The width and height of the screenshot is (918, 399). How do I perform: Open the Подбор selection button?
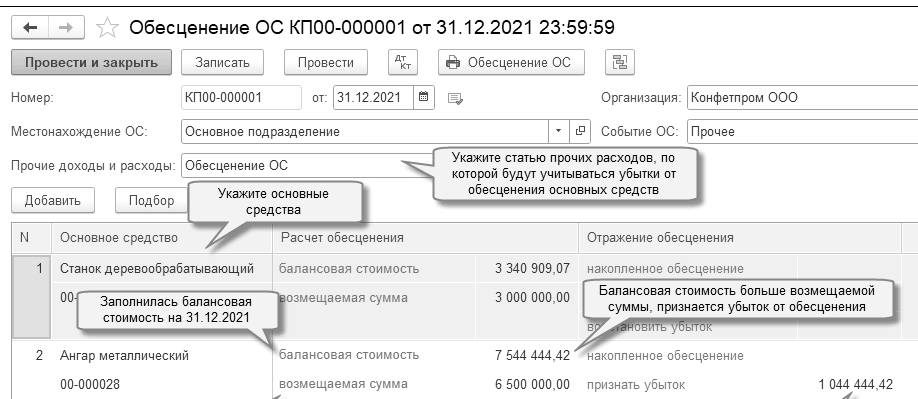pyautogui.click(x=152, y=201)
